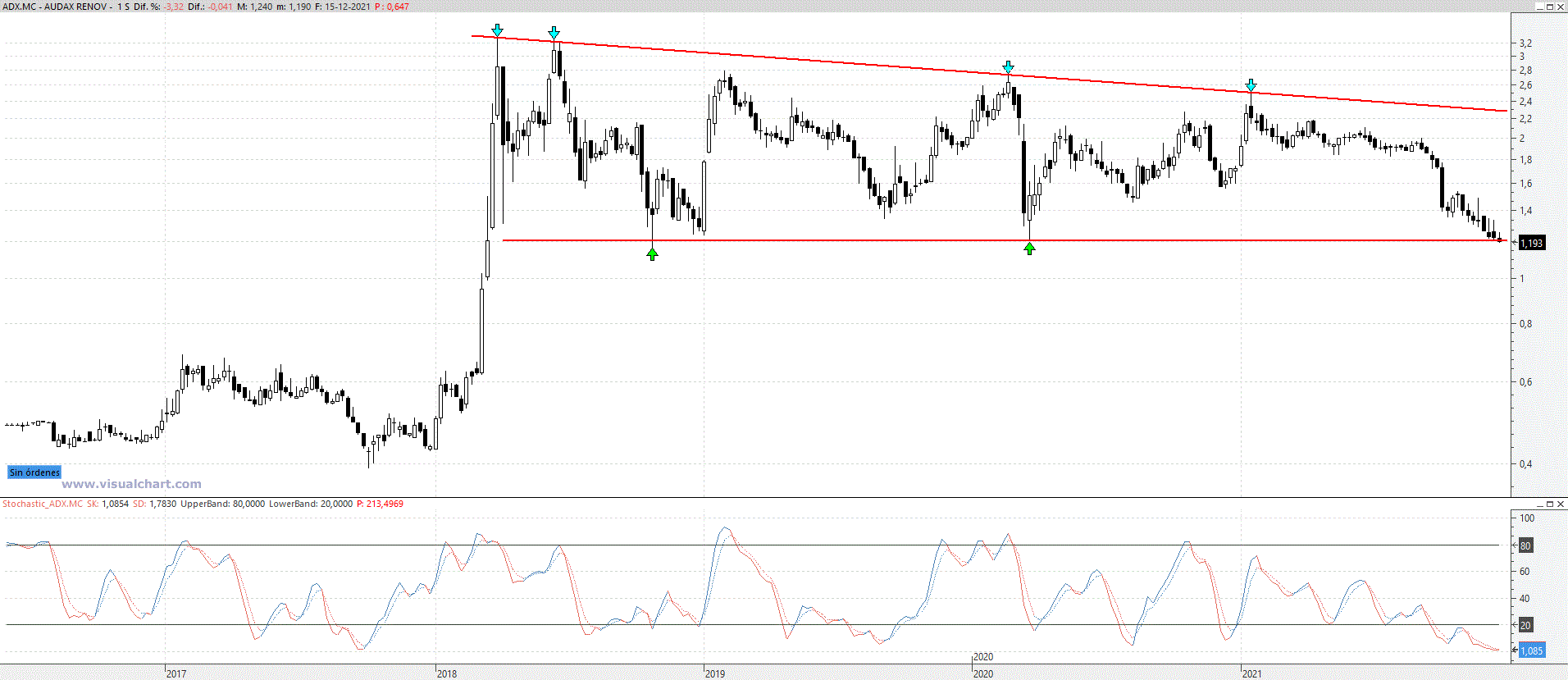The image size is (1568, 680).
Task: Minimize the Stochastic indicator panel
Action: pos(1539,504)
